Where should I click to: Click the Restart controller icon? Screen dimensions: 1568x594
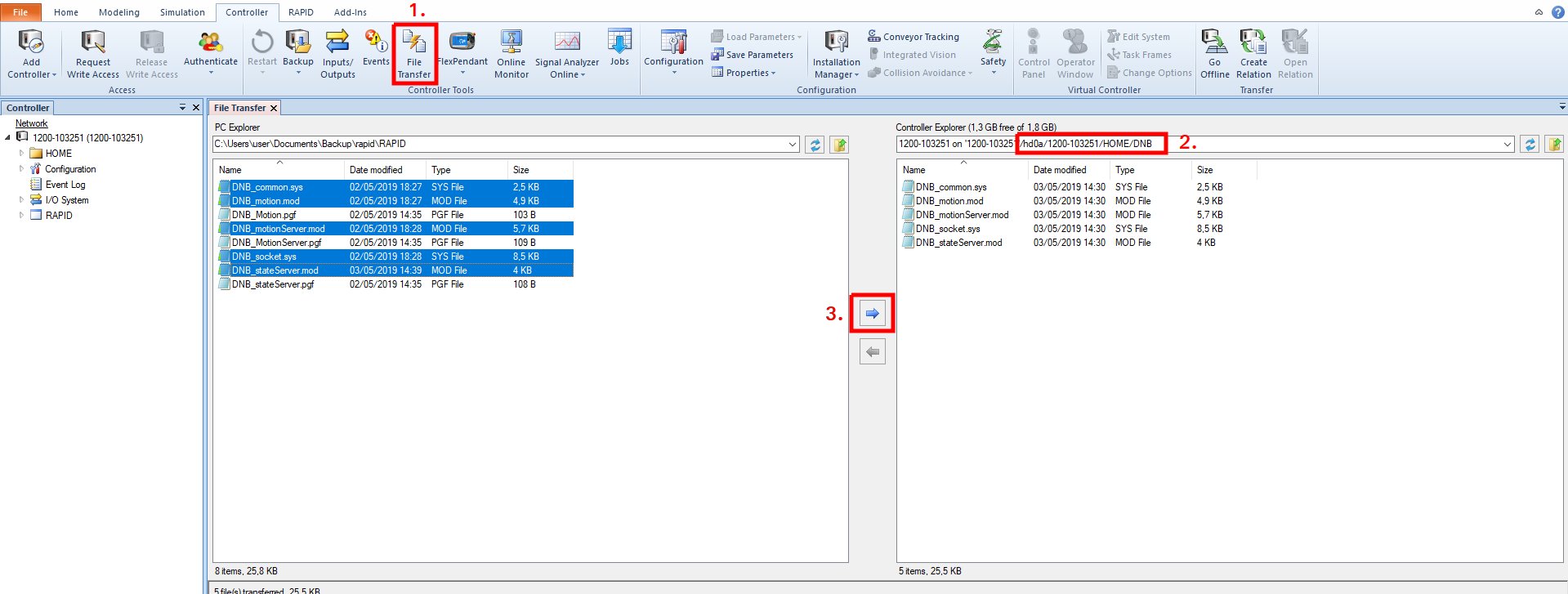[262, 42]
